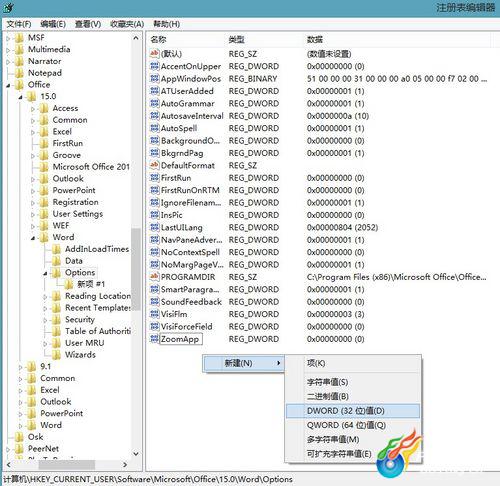
Task: Choose 项(K) from submenu
Action: pos(353,363)
